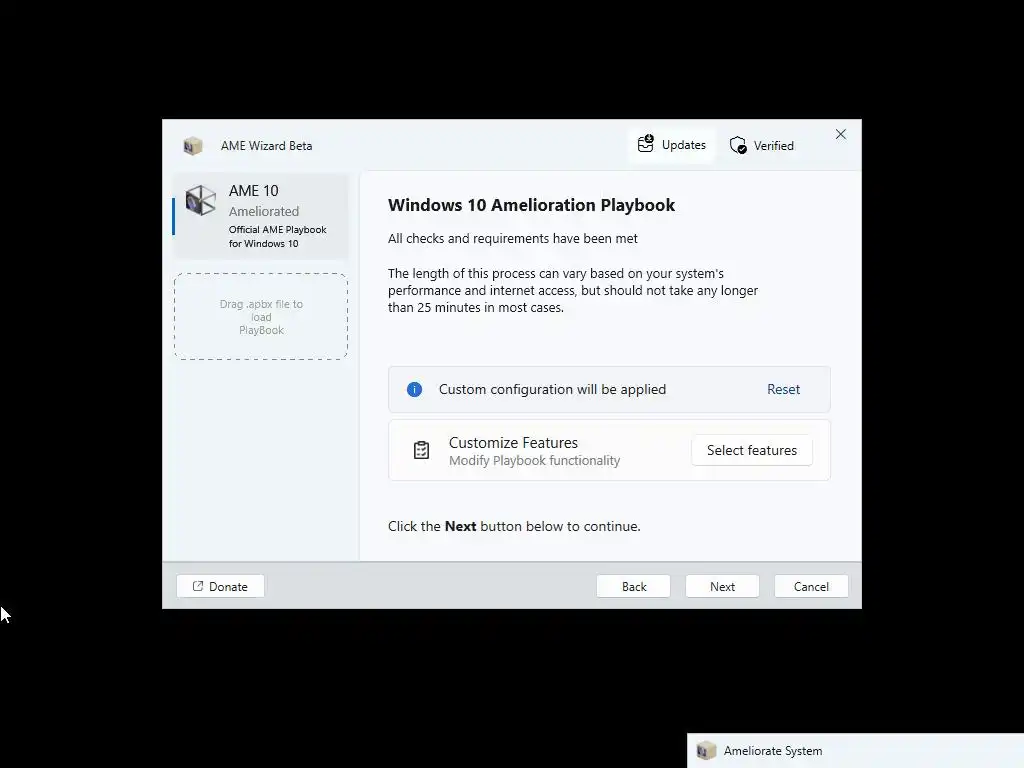
Task: Click 'Click the Next button below to continue'
Action: pos(514,526)
